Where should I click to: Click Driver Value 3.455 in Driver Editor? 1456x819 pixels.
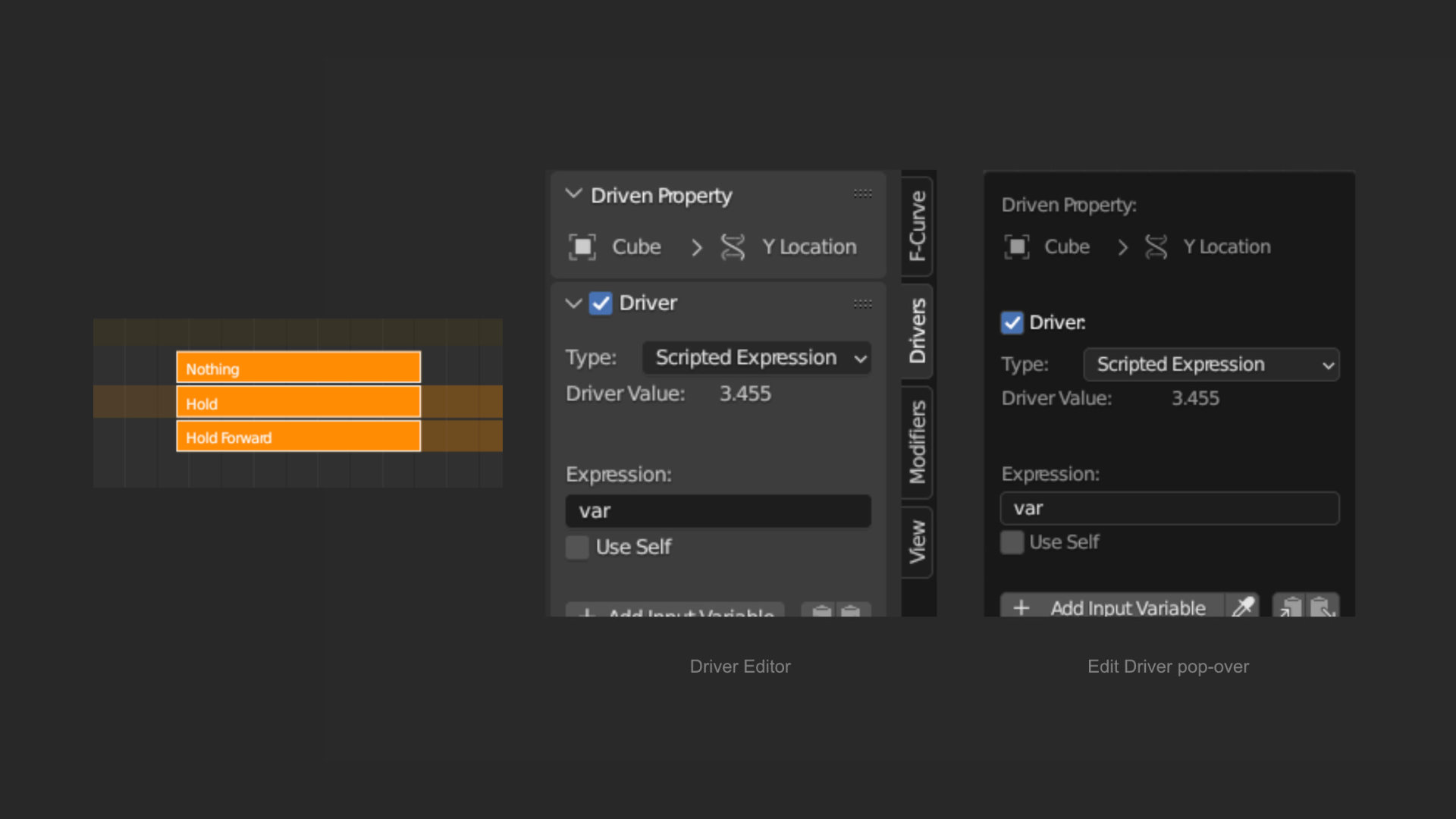[745, 394]
